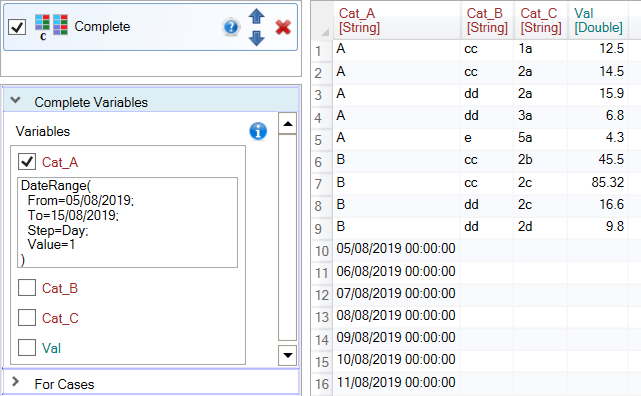The height and width of the screenshot is (396, 641).
Task: Click the 06/08/2019 00:00:00 cell
Action: point(397,271)
